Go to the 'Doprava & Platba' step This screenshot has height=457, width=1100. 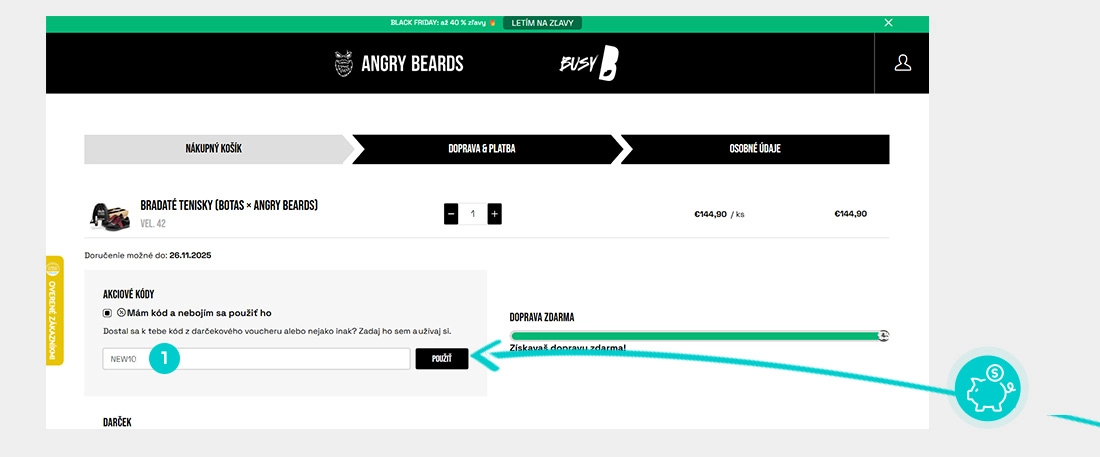(x=481, y=149)
